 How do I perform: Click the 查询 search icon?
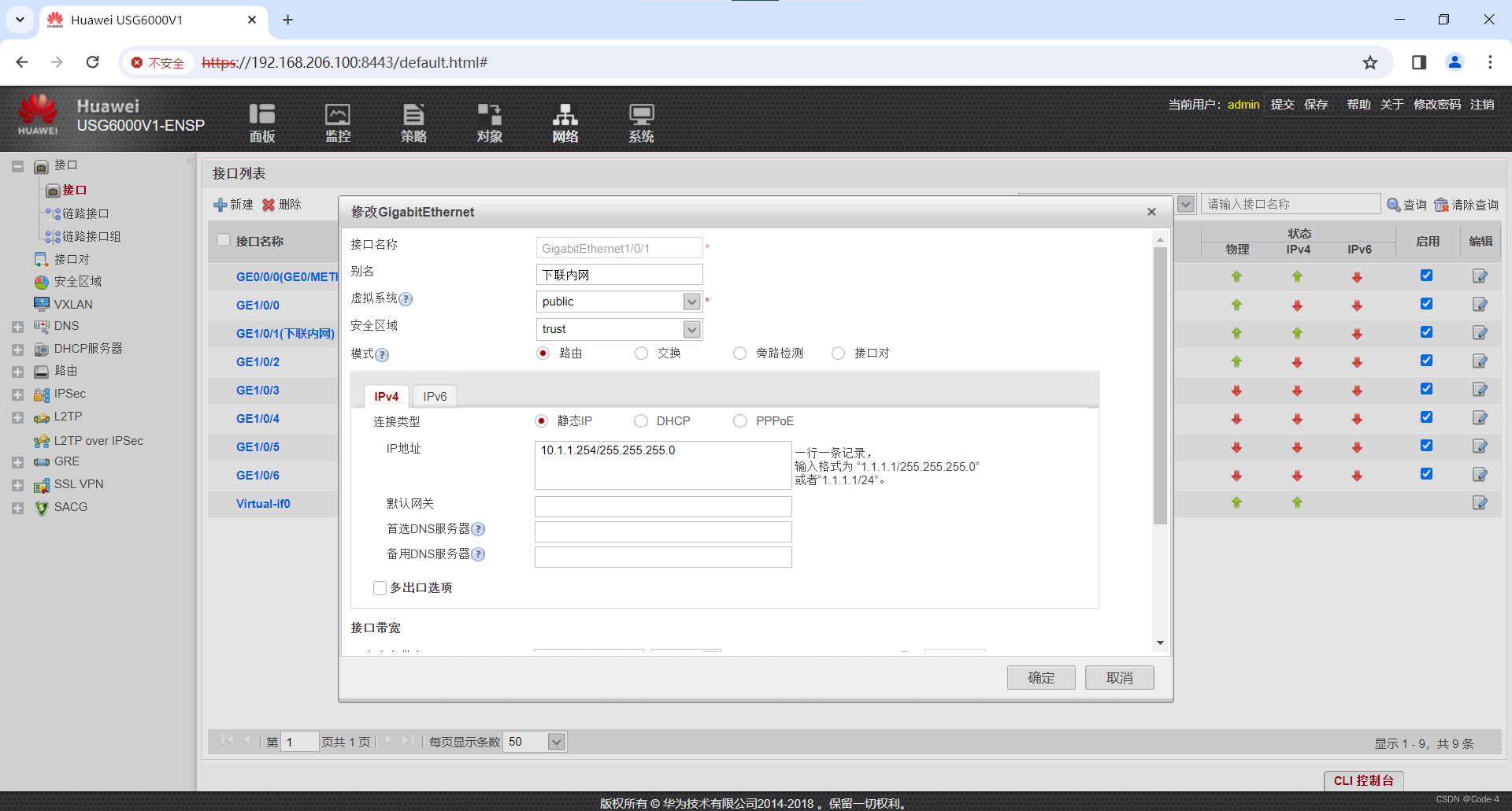click(x=1393, y=205)
